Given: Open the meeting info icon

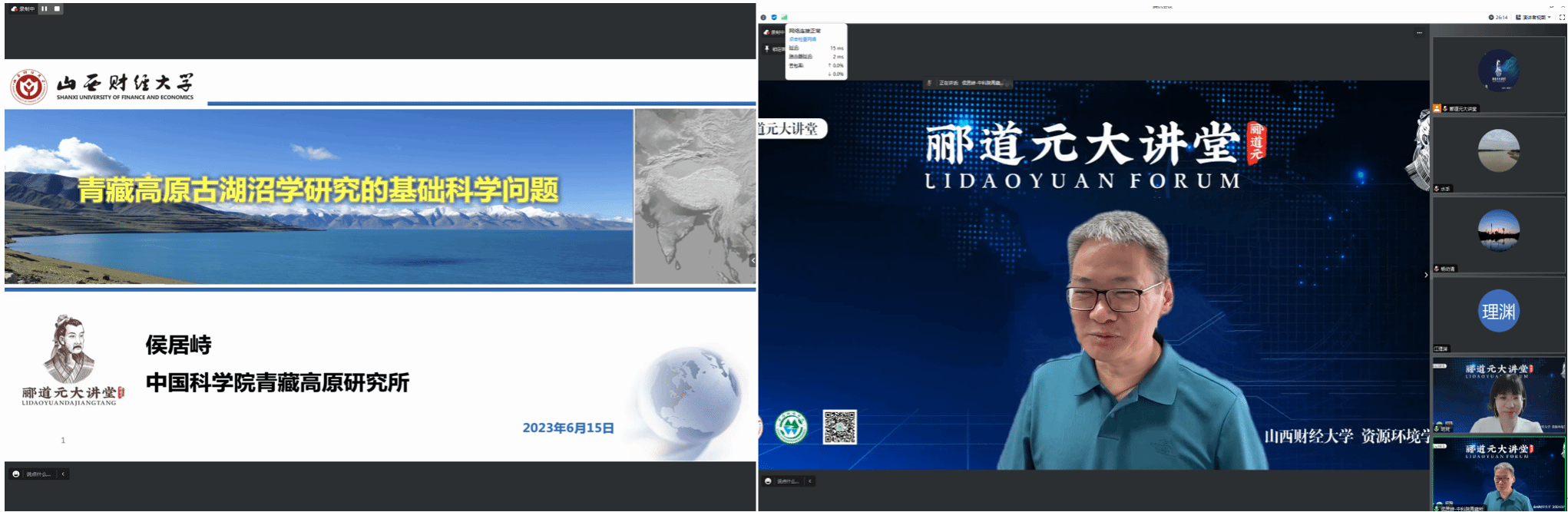Looking at the screenshot, I should 763,17.
